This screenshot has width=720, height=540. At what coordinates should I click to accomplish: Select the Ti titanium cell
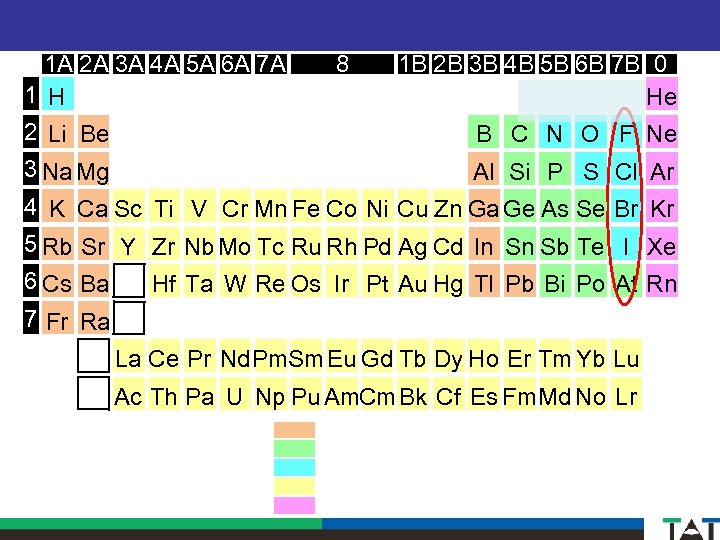coord(164,206)
